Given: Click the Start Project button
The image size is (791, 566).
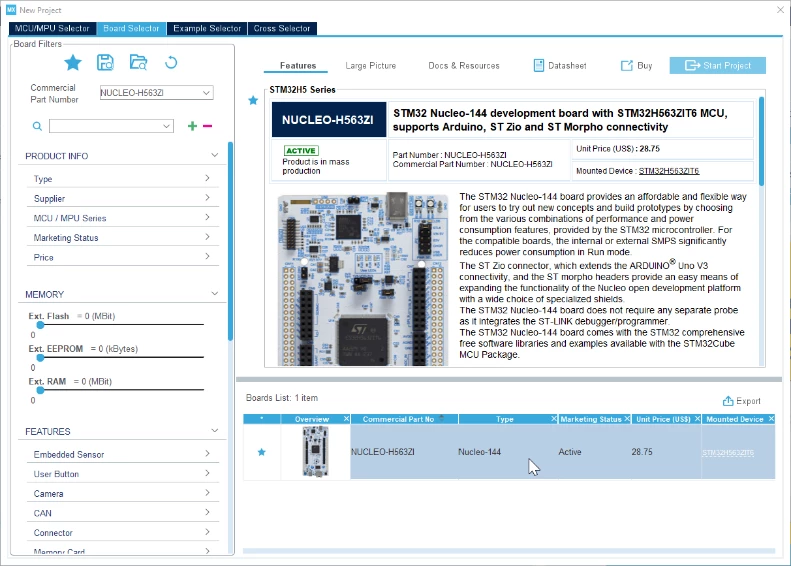Looking at the screenshot, I should click(x=717, y=66).
